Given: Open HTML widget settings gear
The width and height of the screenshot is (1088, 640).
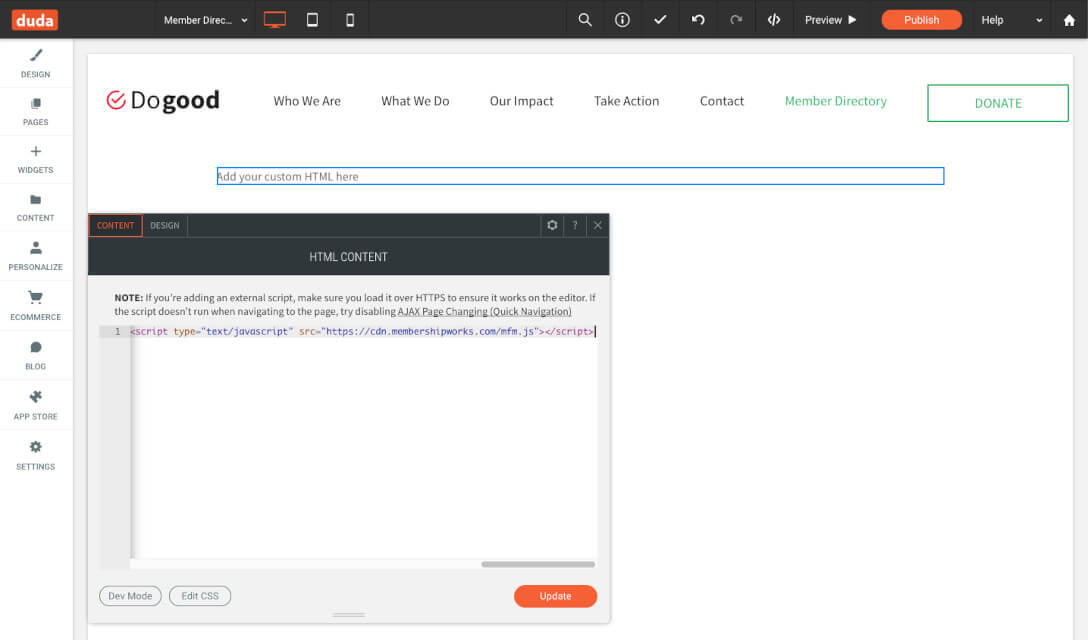Looking at the screenshot, I should (x=552, y=225).
